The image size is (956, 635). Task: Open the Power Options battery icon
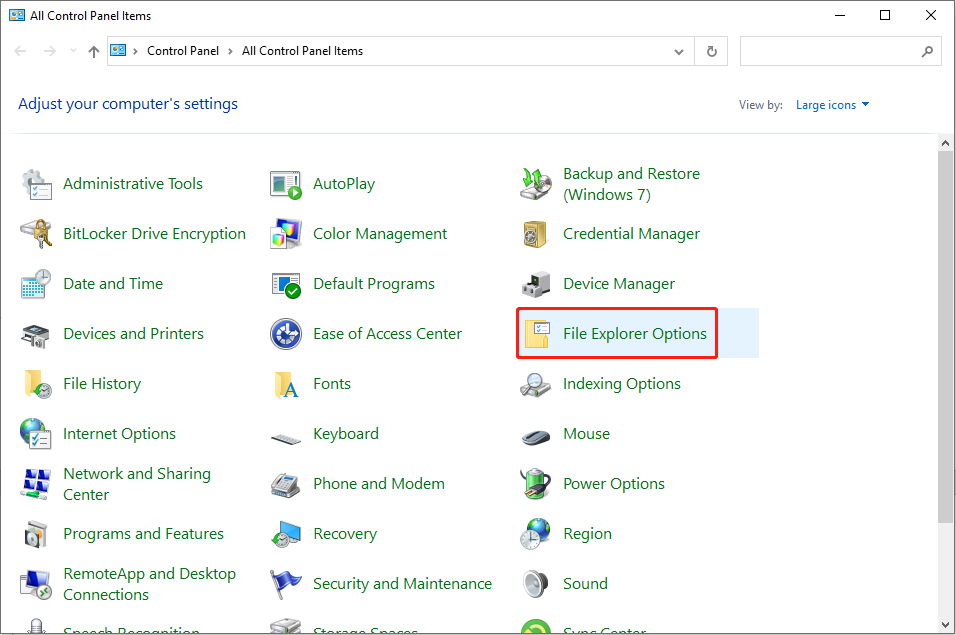click(536, 484)
